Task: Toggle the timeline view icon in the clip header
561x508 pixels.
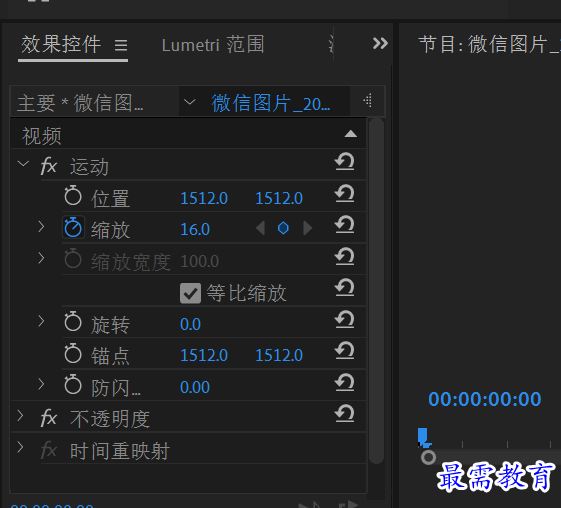Action: [x=367, y=101]
